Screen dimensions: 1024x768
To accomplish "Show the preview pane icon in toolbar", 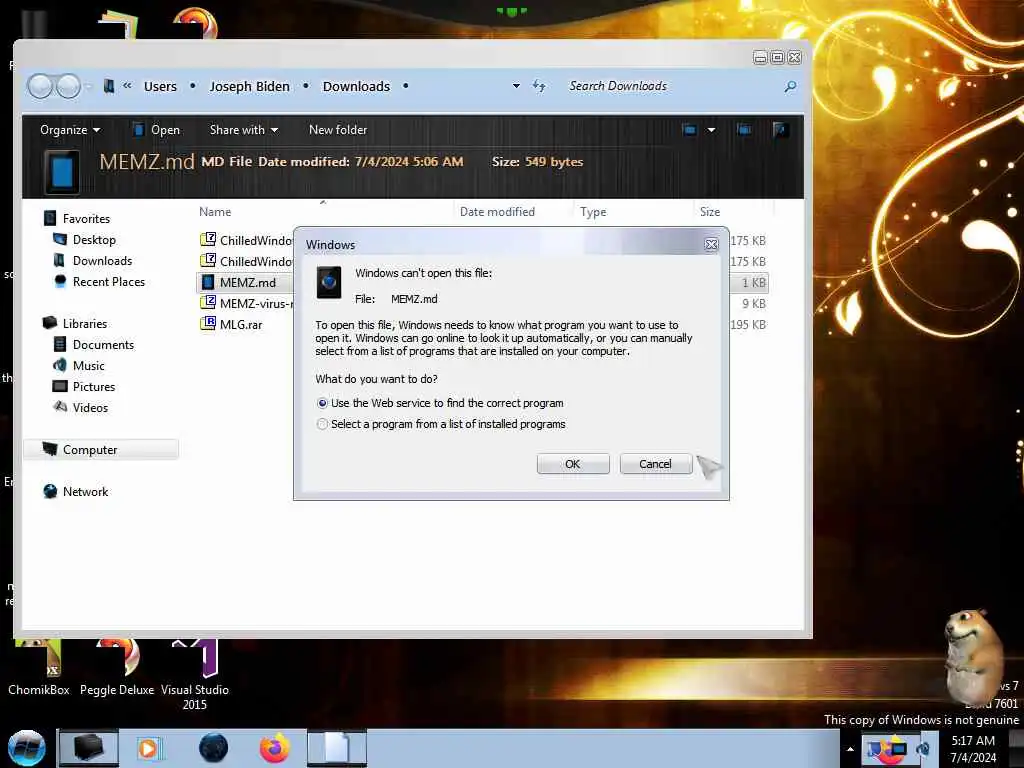I will tap(744, 129).
